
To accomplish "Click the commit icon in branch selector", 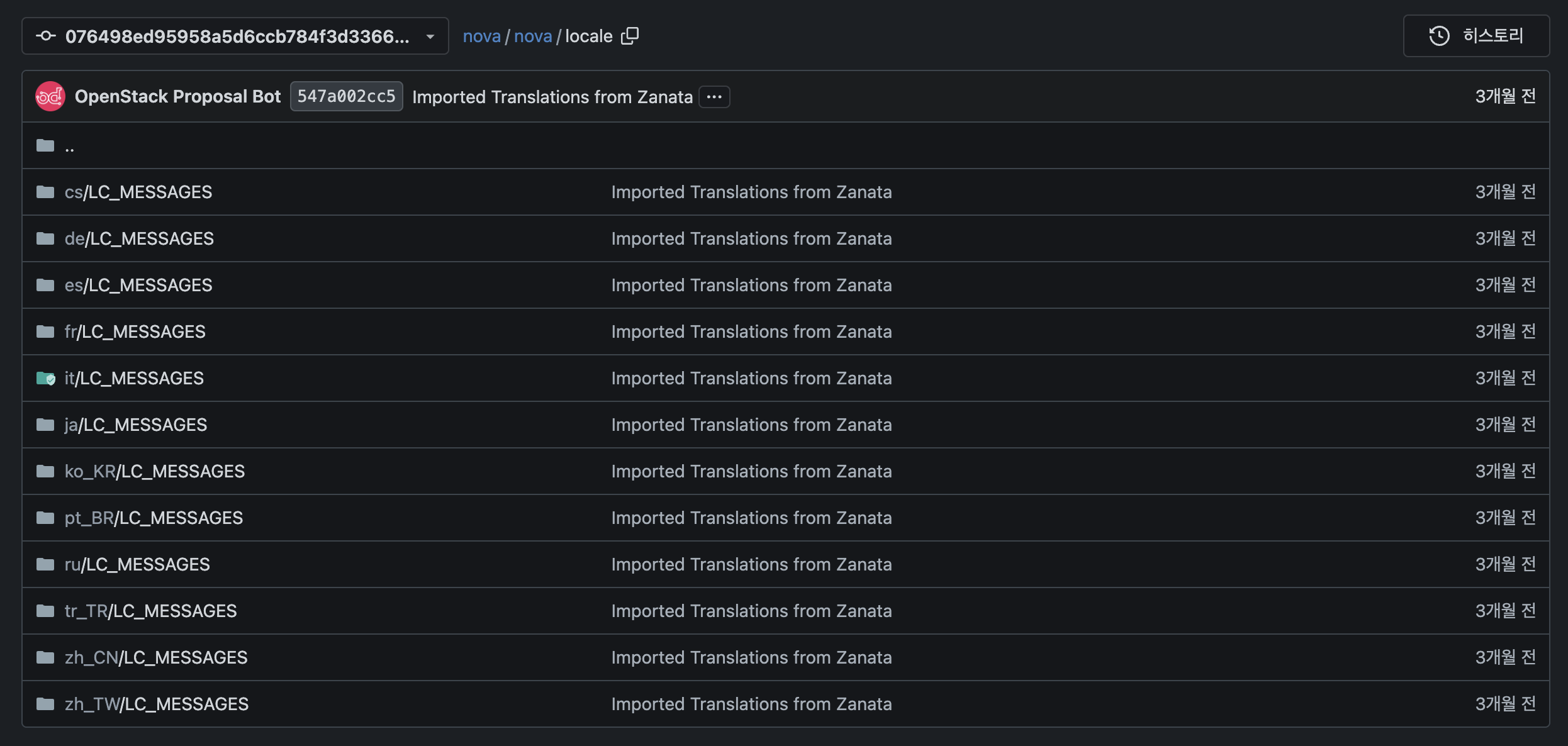I will (x=46, y=36).
